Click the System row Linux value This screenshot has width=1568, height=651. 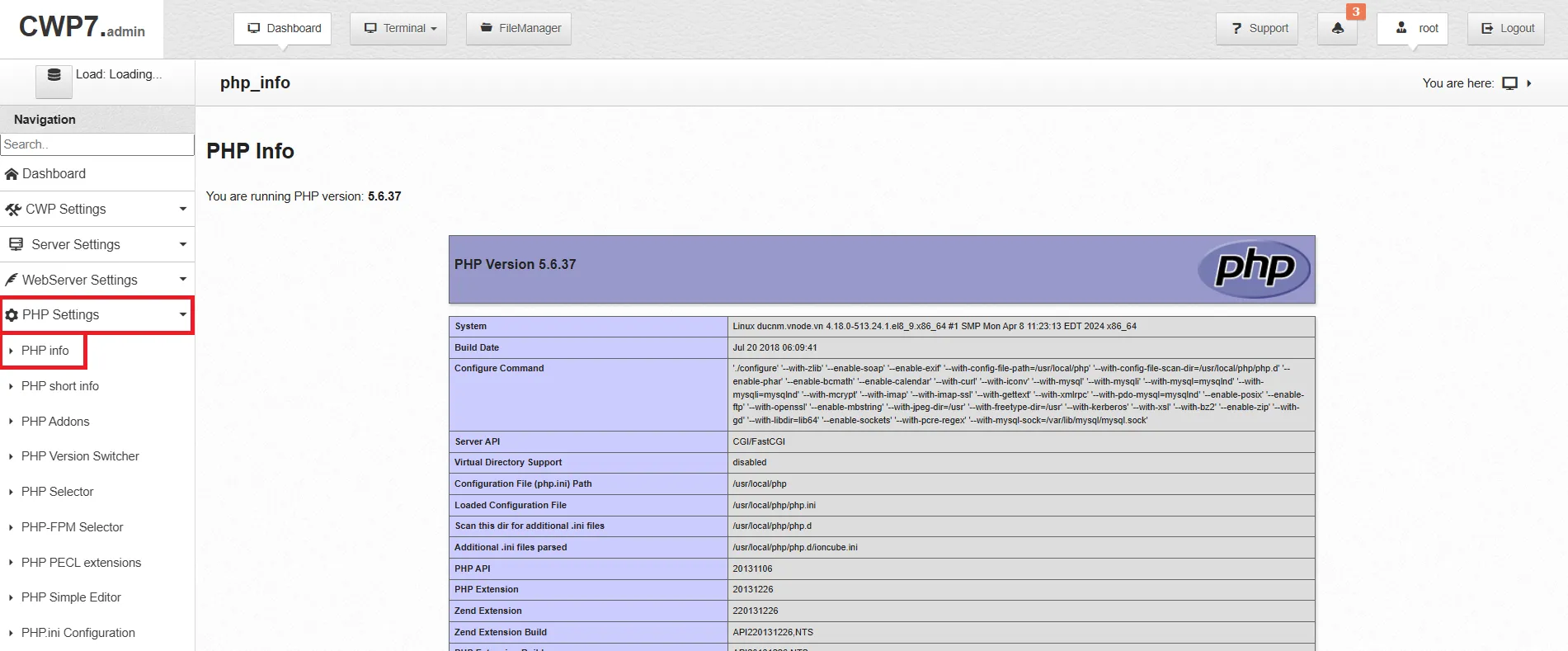coord(935,326)
